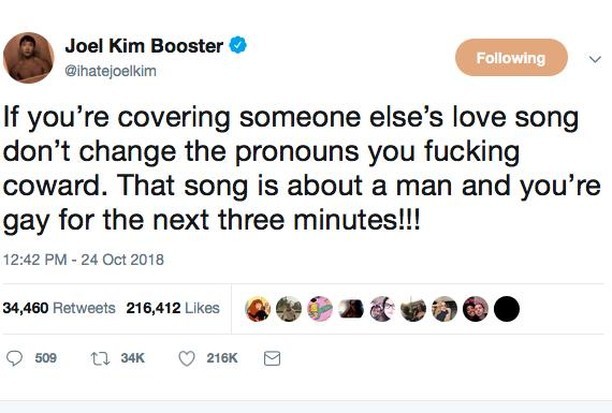
Task: Expand the tweet options chevron menu
Action: click(596, 58)
